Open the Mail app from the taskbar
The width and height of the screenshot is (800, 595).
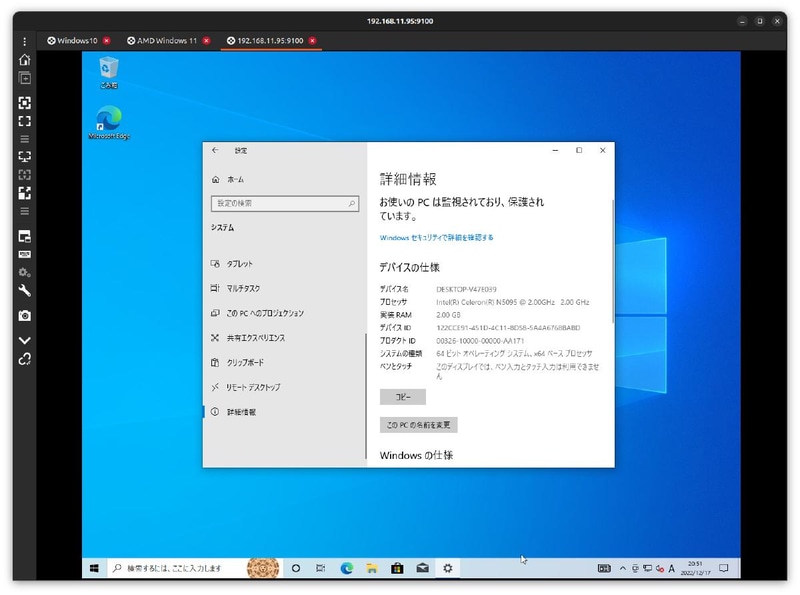[x=421, y=565]
